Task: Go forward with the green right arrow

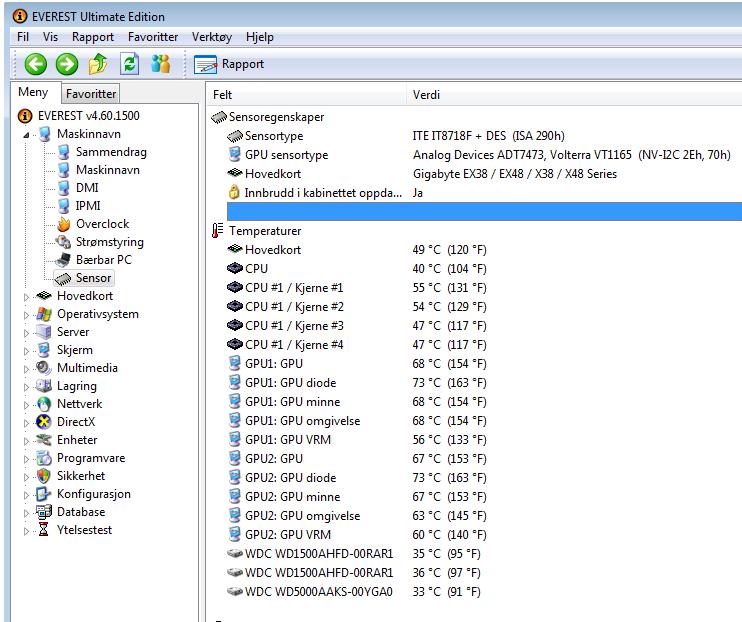Action: [67, 64]
